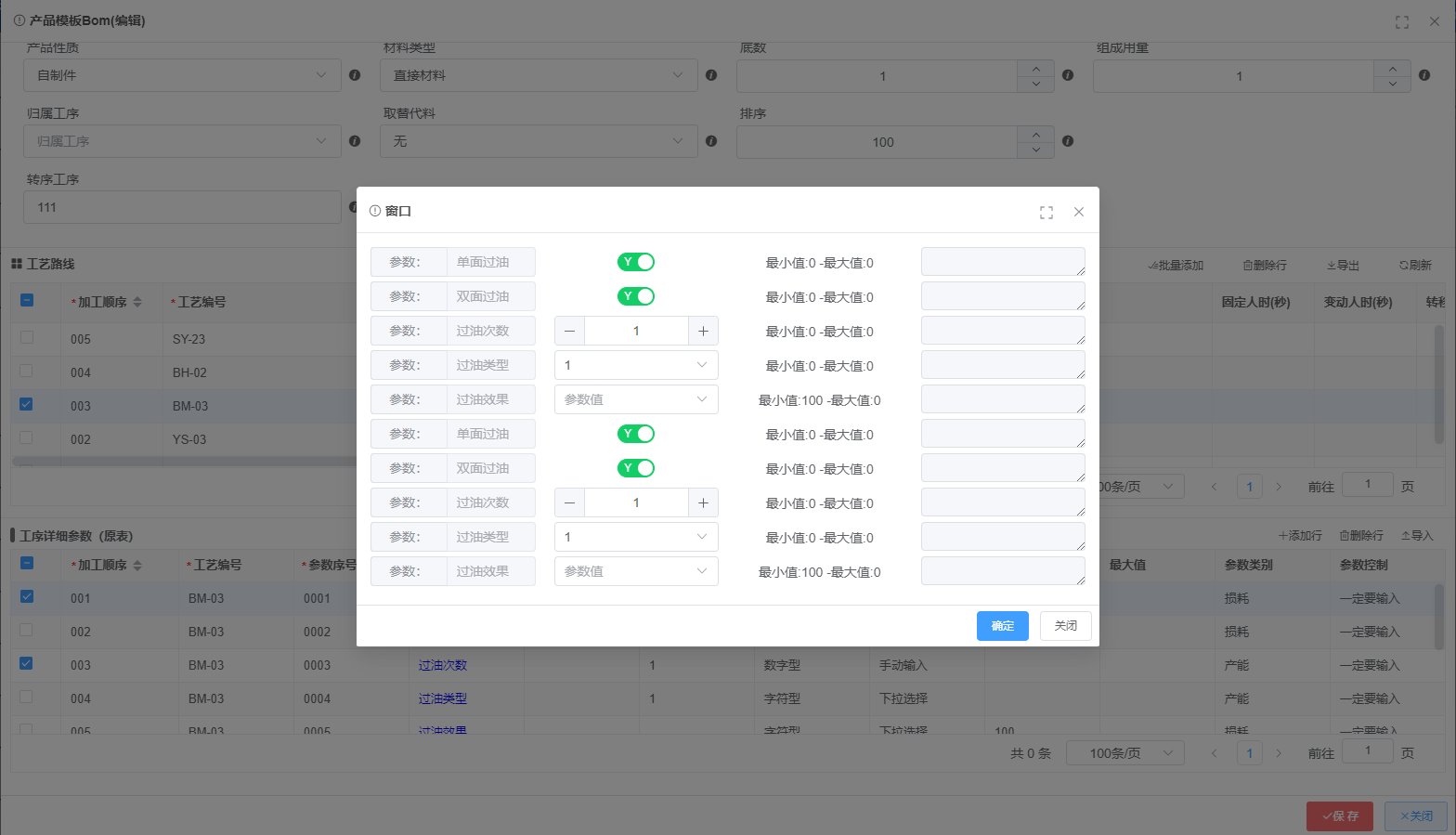Viewport: 1456px width, 835px height.
Task: Open the second 过油效果 参数值 dropdown
Action: pos(636,571)
